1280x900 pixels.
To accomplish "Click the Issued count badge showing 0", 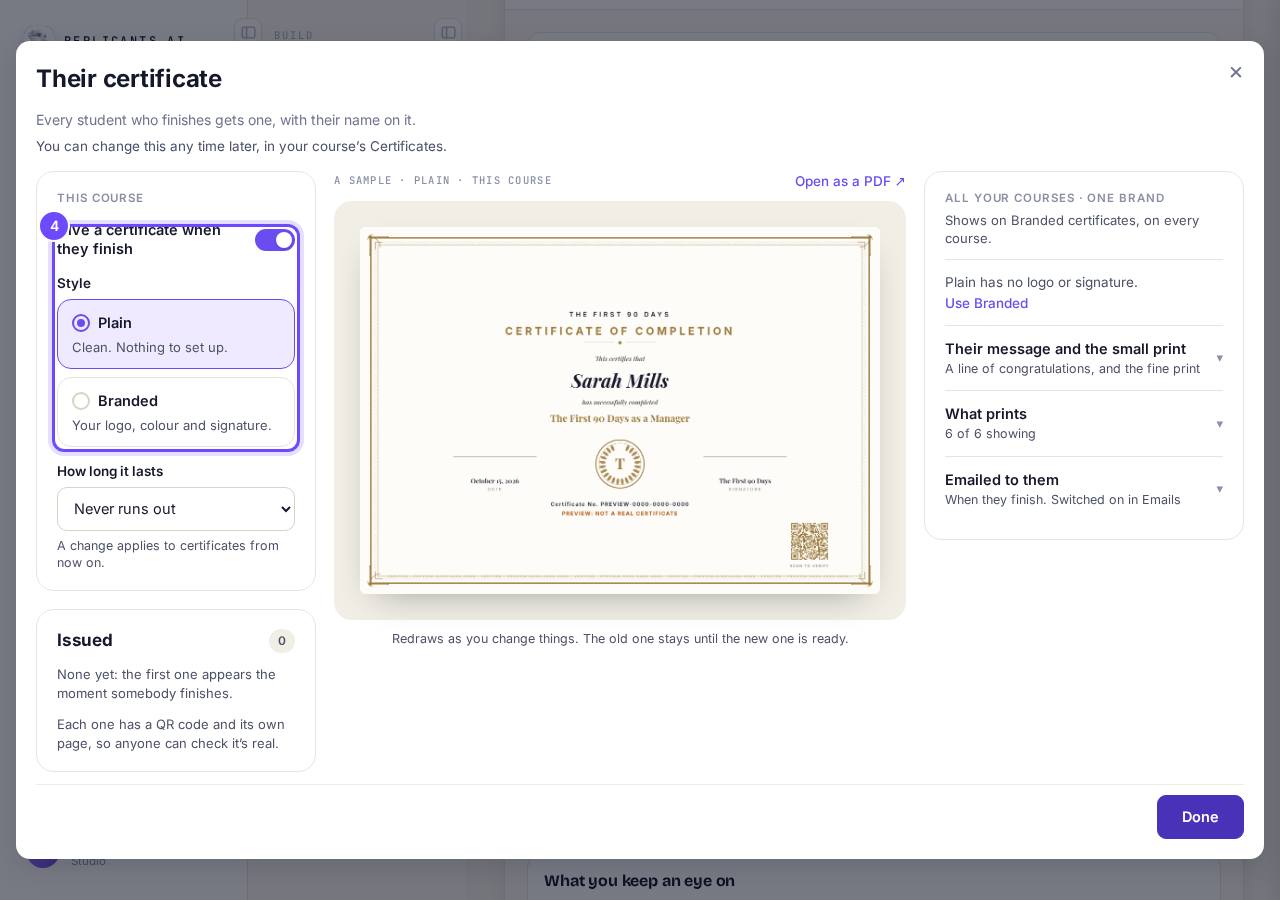I will [282, 641].
